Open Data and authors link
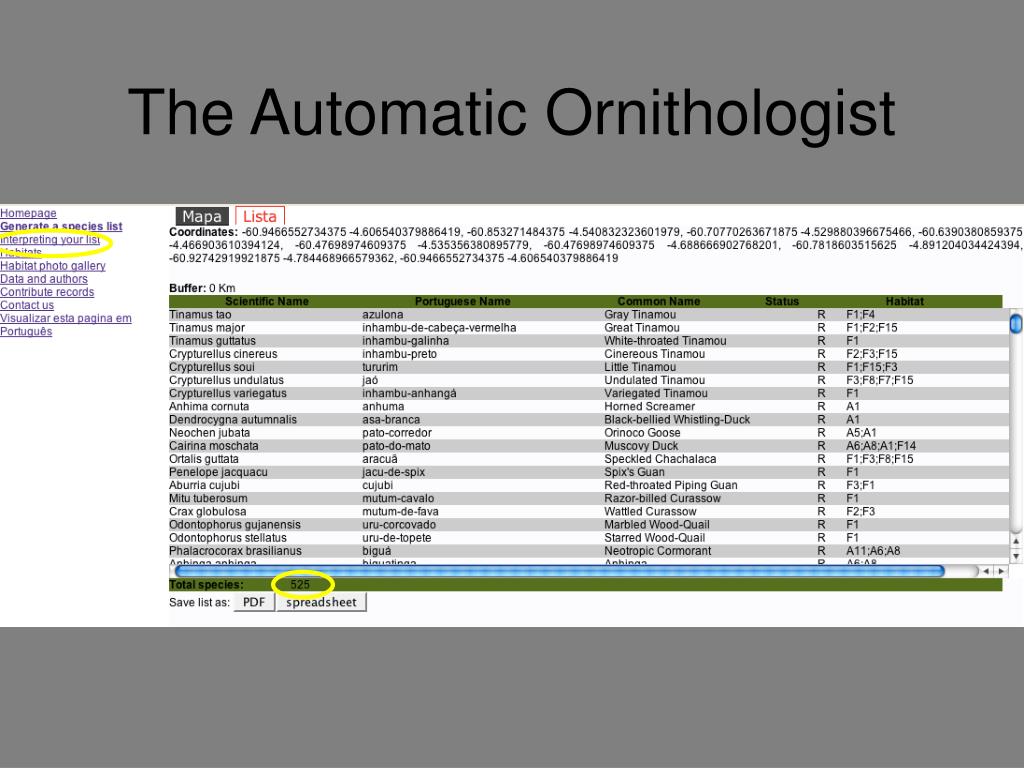 44,279
